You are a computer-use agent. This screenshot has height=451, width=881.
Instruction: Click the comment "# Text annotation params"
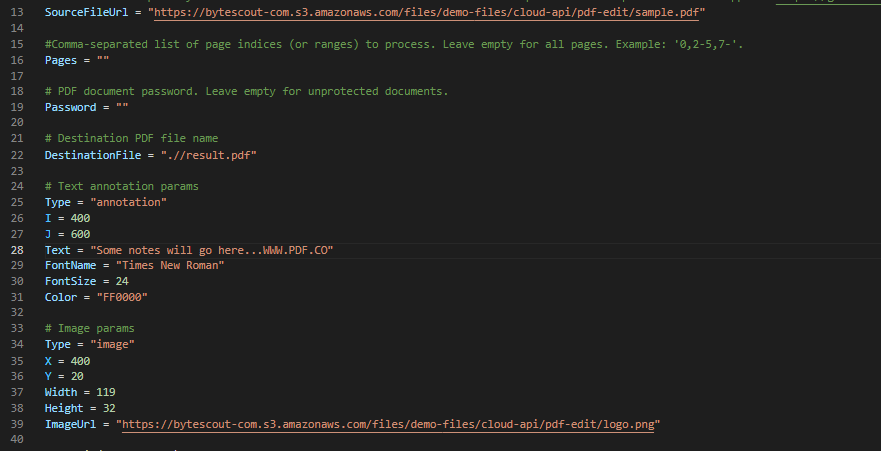pyautogui.click(x=122, y=186)
